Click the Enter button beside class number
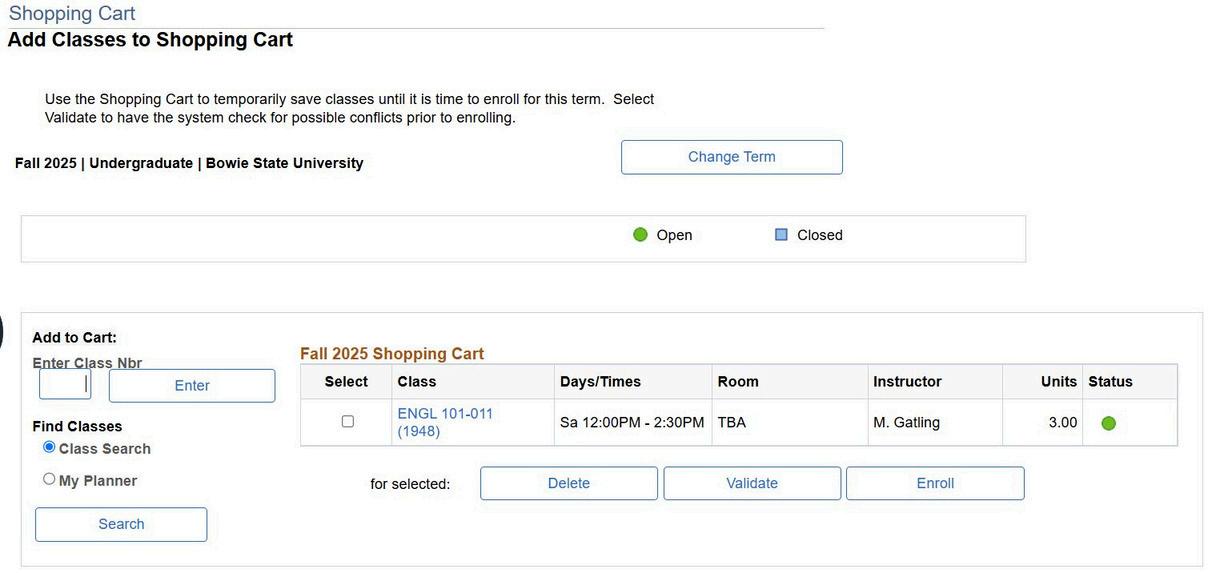 192,386
